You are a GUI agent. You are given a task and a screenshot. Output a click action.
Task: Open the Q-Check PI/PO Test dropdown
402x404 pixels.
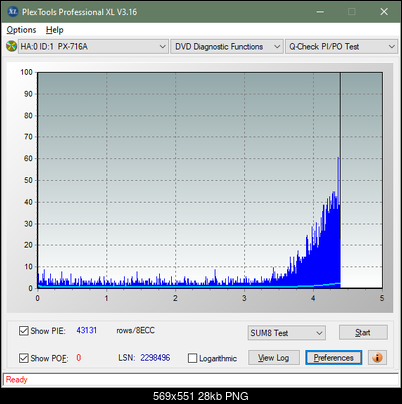341,47
